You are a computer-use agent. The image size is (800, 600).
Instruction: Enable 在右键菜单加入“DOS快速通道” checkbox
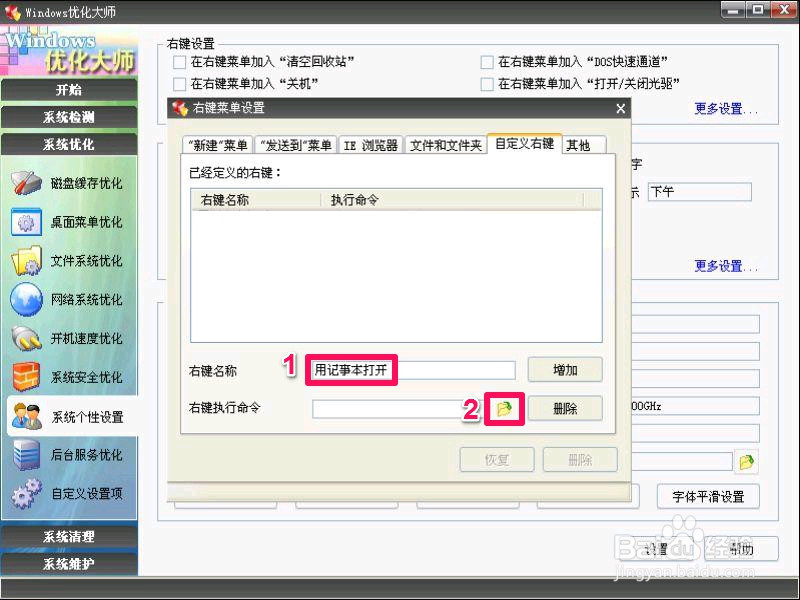point(487,62)
